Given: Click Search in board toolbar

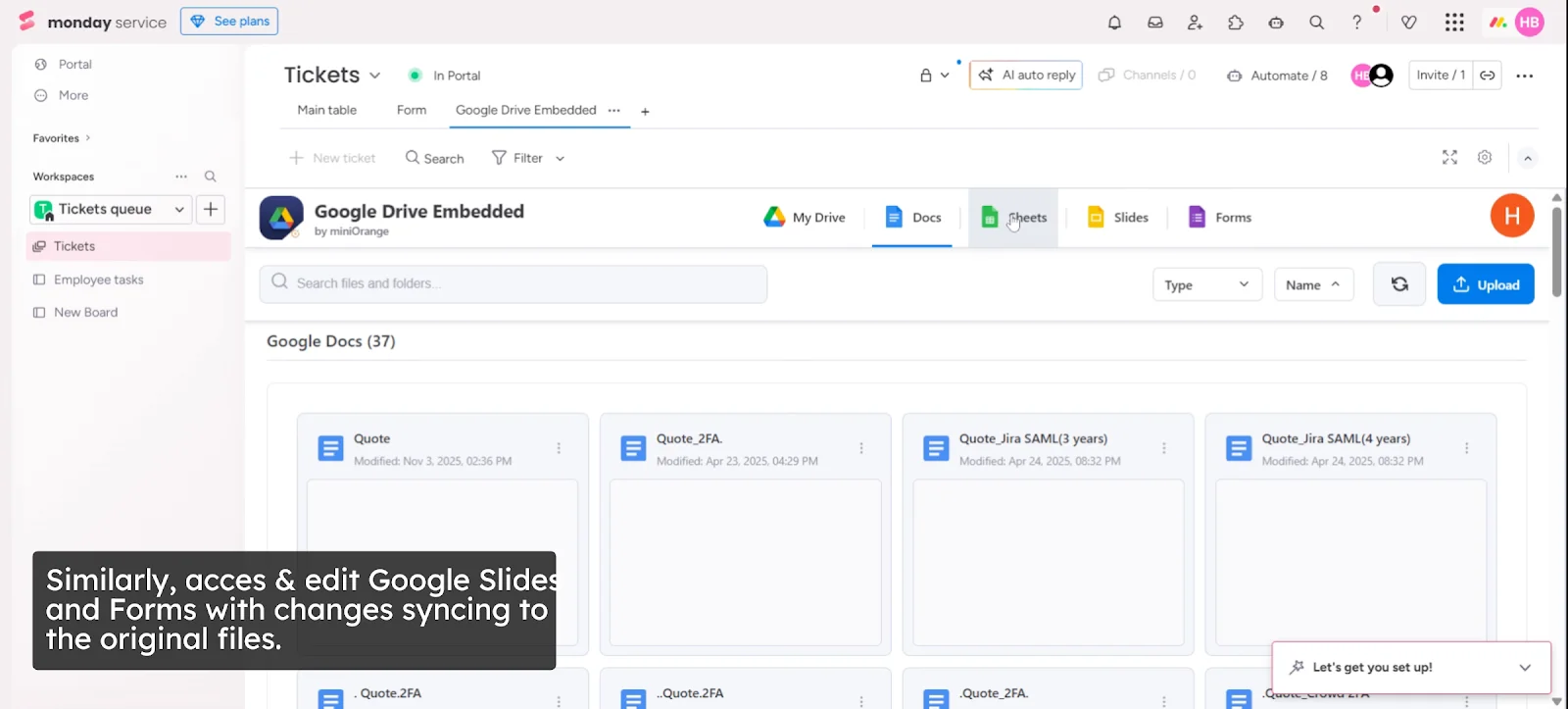Looking at the screenshot, I should (434, 158).
